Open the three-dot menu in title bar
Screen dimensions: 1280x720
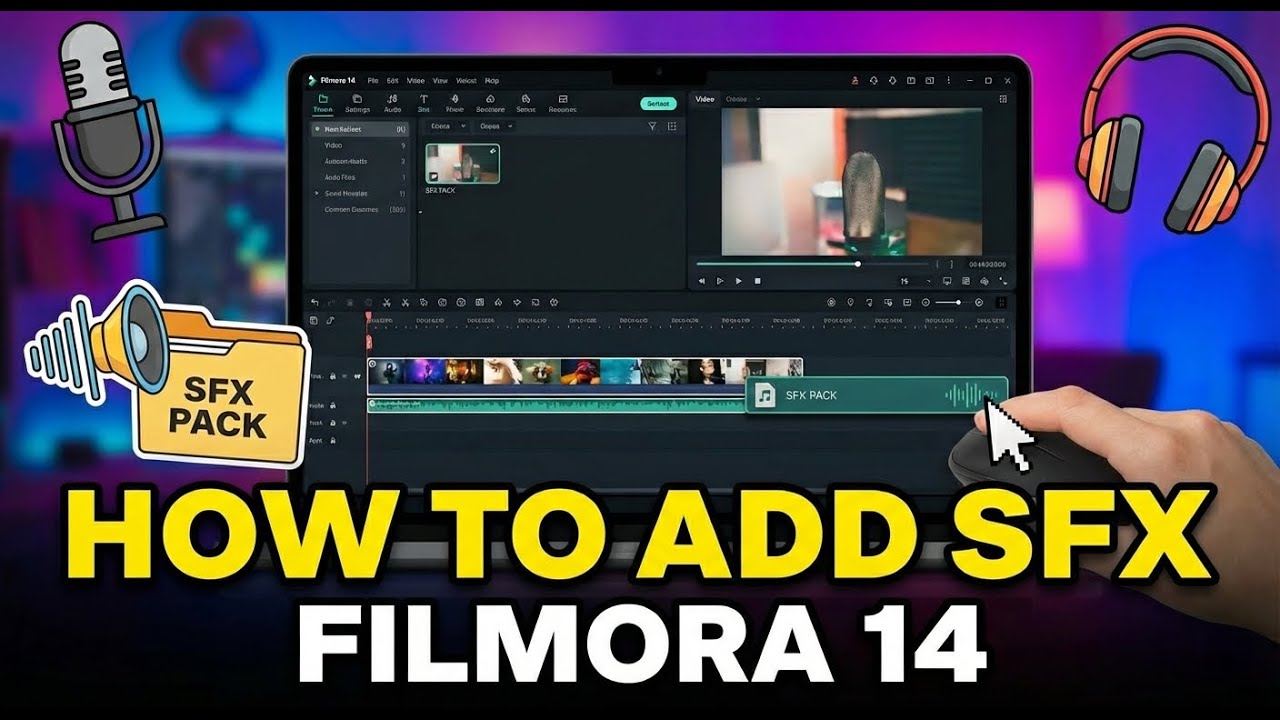click(x=949, y=80)
